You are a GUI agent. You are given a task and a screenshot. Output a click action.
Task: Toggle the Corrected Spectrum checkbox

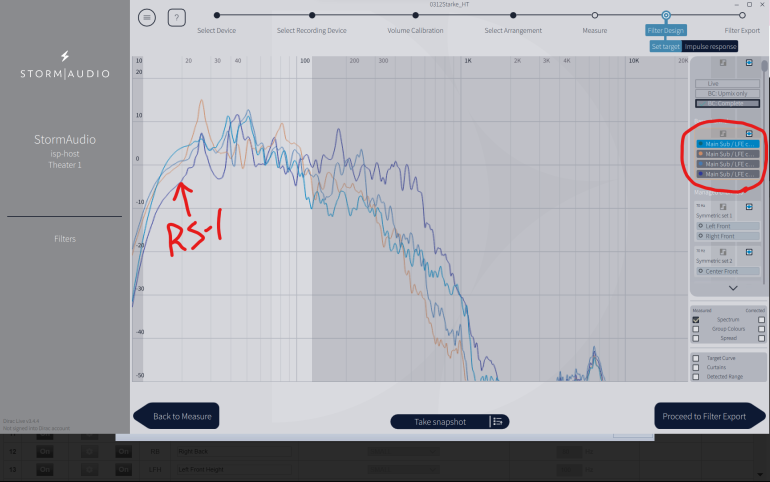tap(761, 320)
